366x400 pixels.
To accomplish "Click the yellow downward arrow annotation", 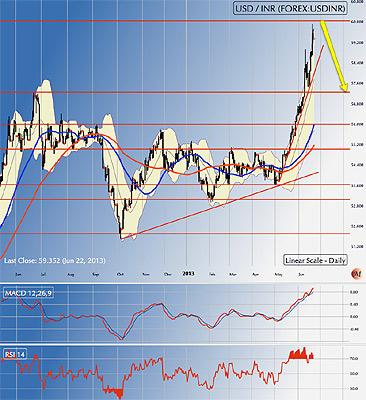I will pos(334,56).
